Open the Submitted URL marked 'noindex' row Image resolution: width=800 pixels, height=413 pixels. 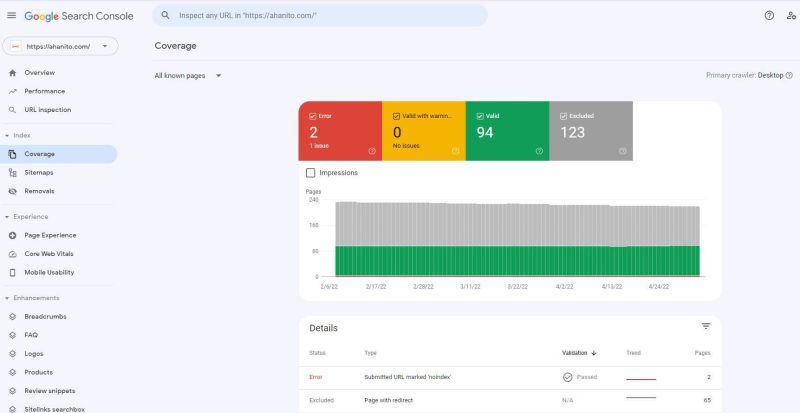pos(510,377)
